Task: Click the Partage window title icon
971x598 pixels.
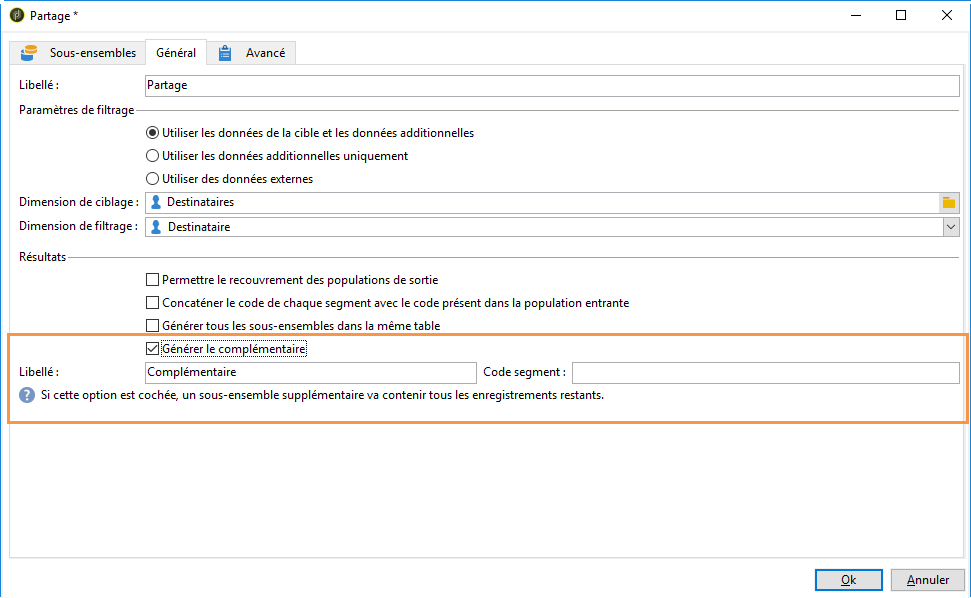Action: tap(17, 15)
